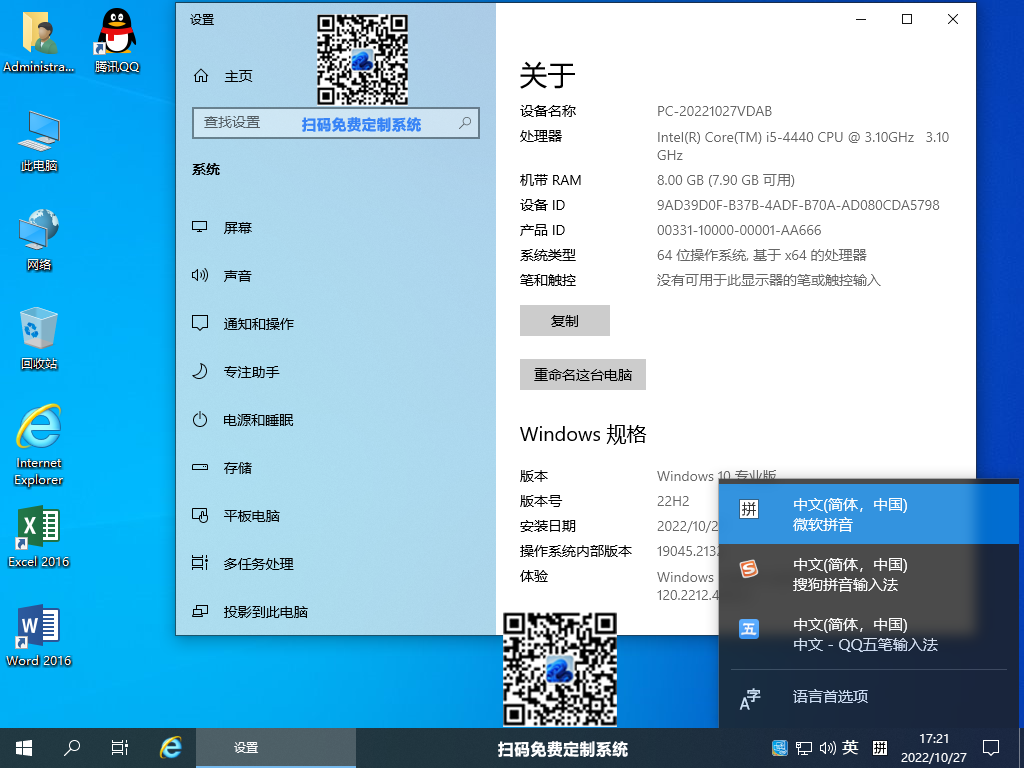
Task: Open 语言首选项 language preferences
Action: click(x=830, y=697)
